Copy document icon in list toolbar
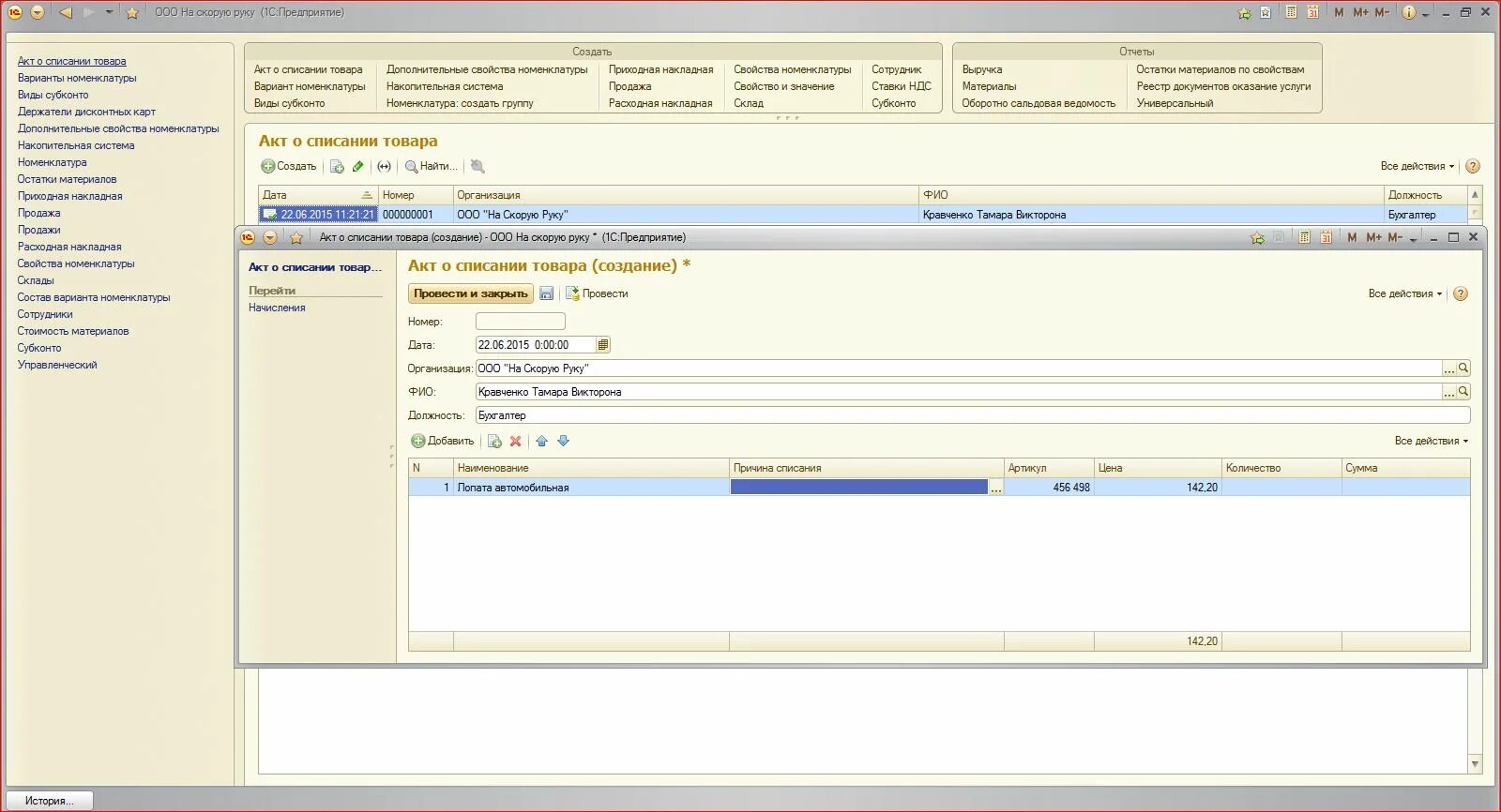1501x812 pixels. pyautogui.click(x=337, y=166)
